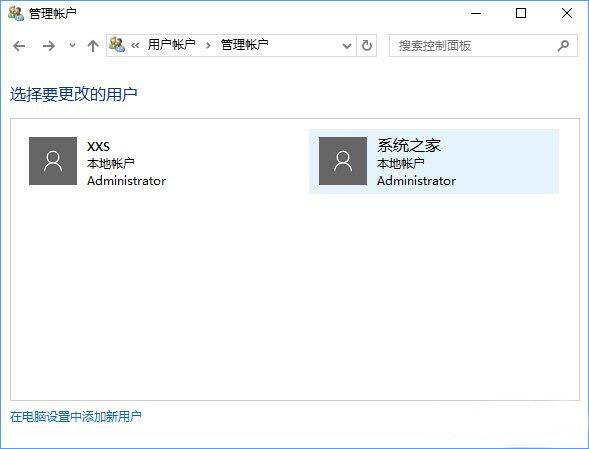
Task: Open address bar history dropdown
Action: 347,46
